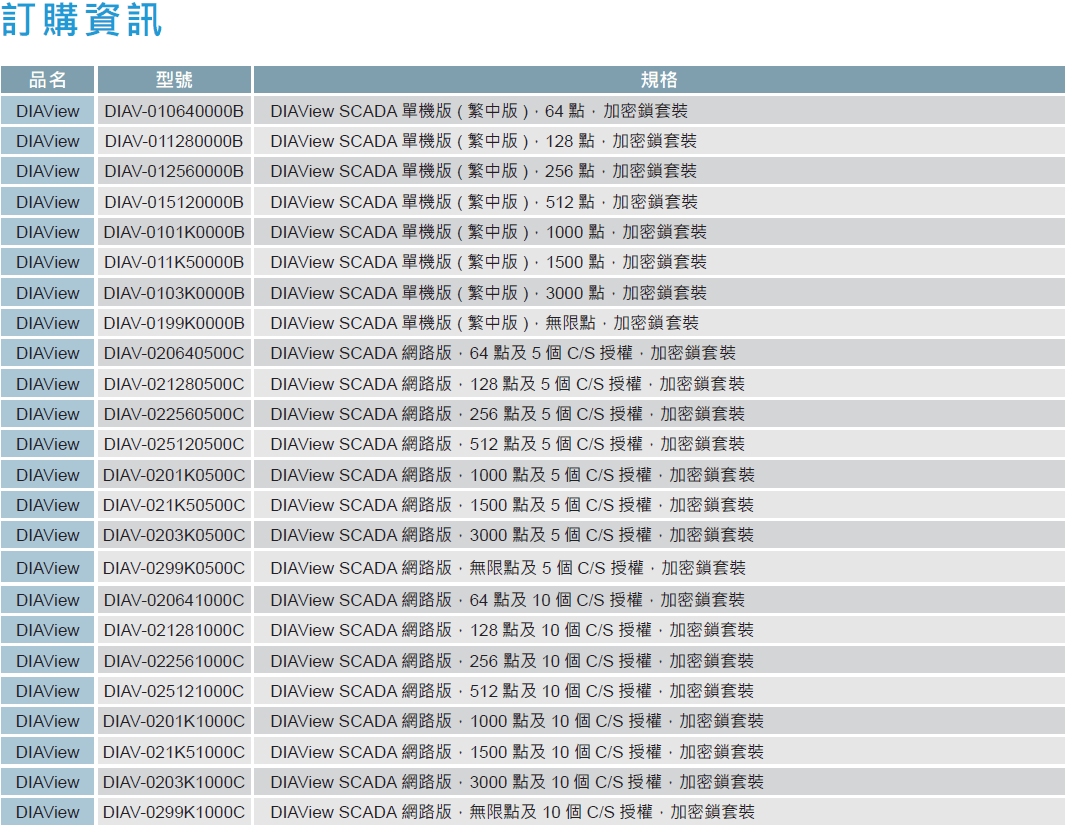The width and height of the screenshot is (1067, 827).
Task: Select the 品名 column header
Action: click(48, 80)
